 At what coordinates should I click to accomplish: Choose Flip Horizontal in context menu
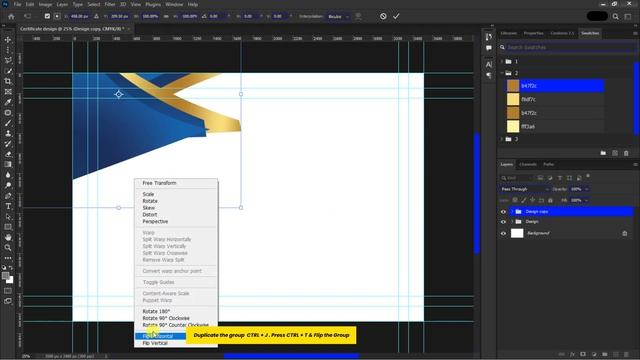[176, 336]
